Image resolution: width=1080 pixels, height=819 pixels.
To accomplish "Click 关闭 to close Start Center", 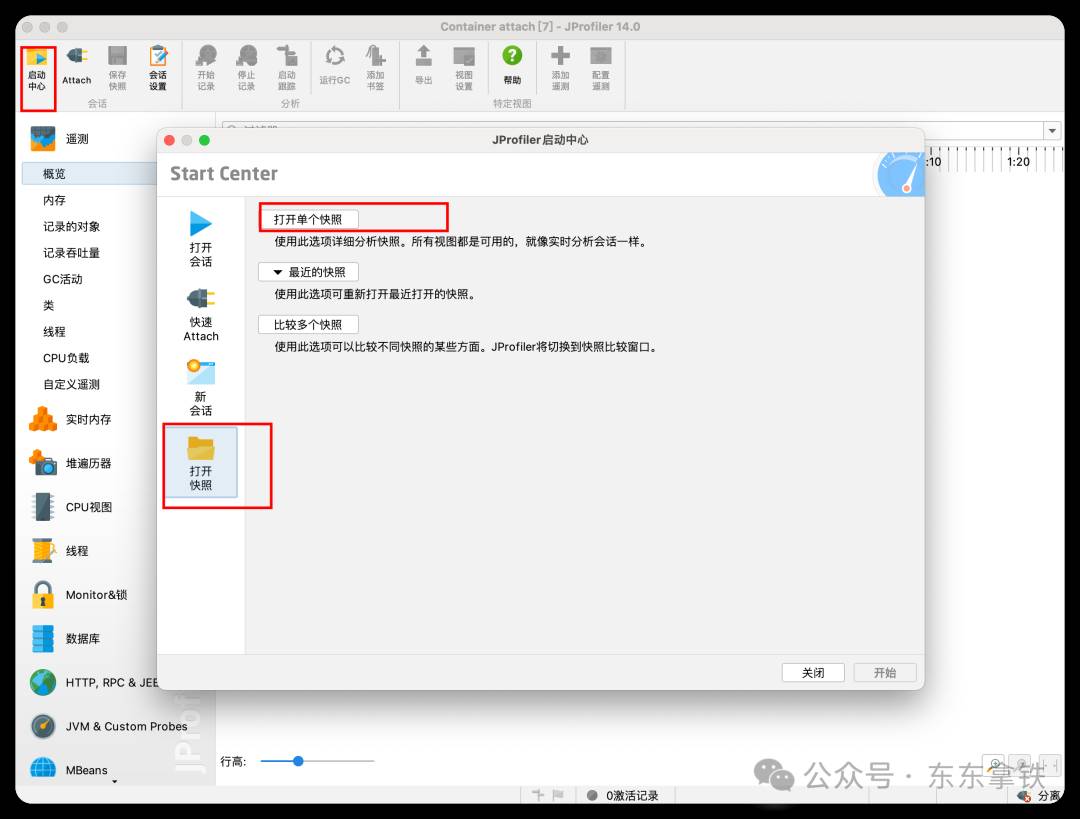I will coord(813,672).
